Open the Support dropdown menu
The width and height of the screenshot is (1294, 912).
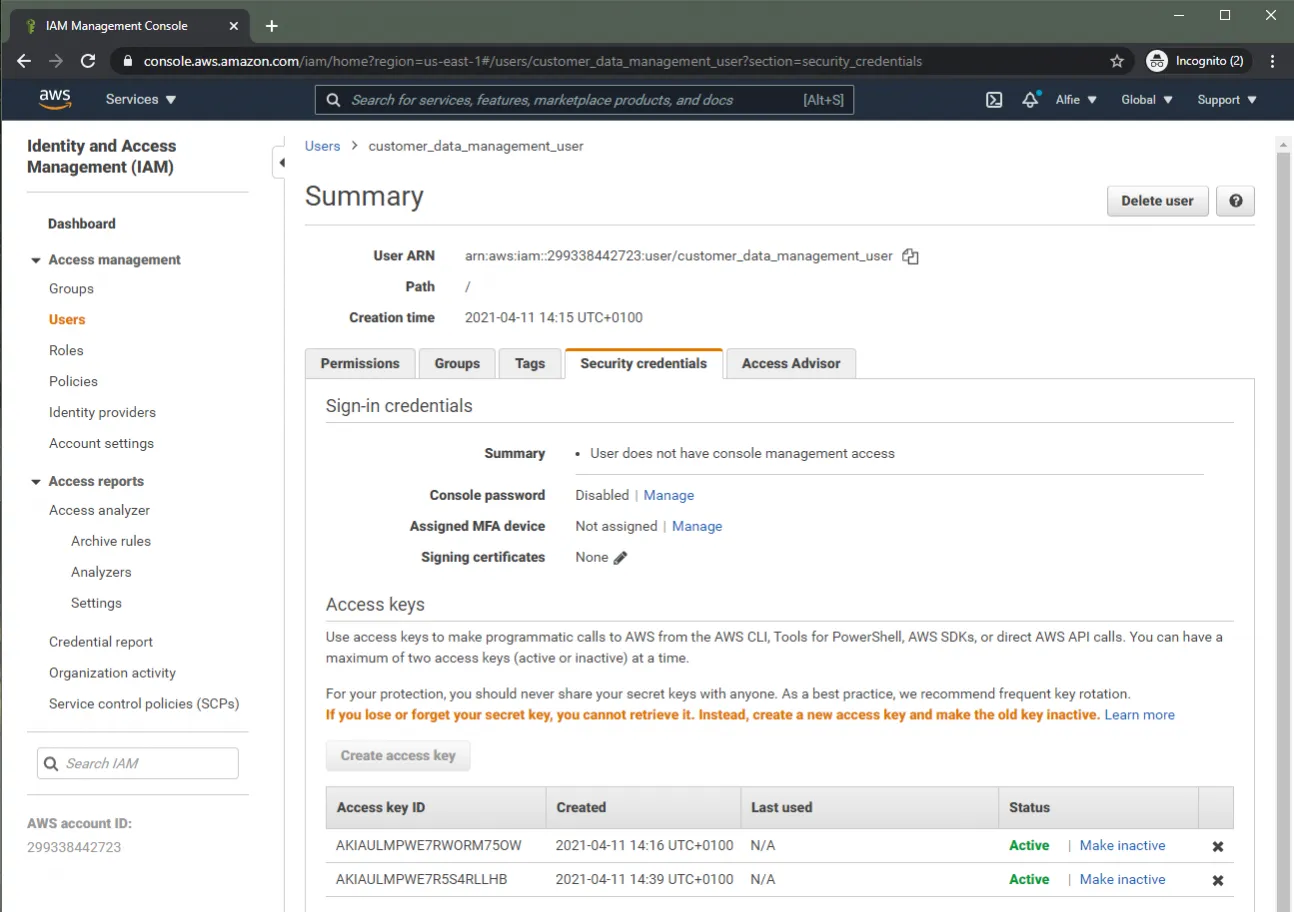[x=1227, y=100]
